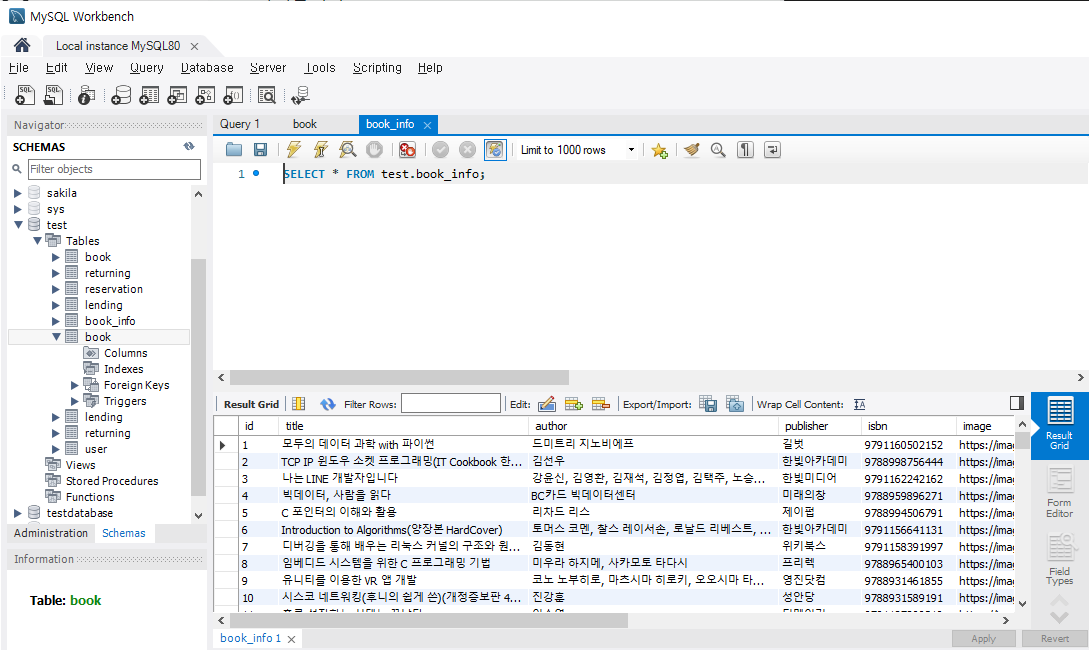This screenshot has height=650, width=1089.
Task: Create a new stored procedure icon
Action: coord(205,95)
